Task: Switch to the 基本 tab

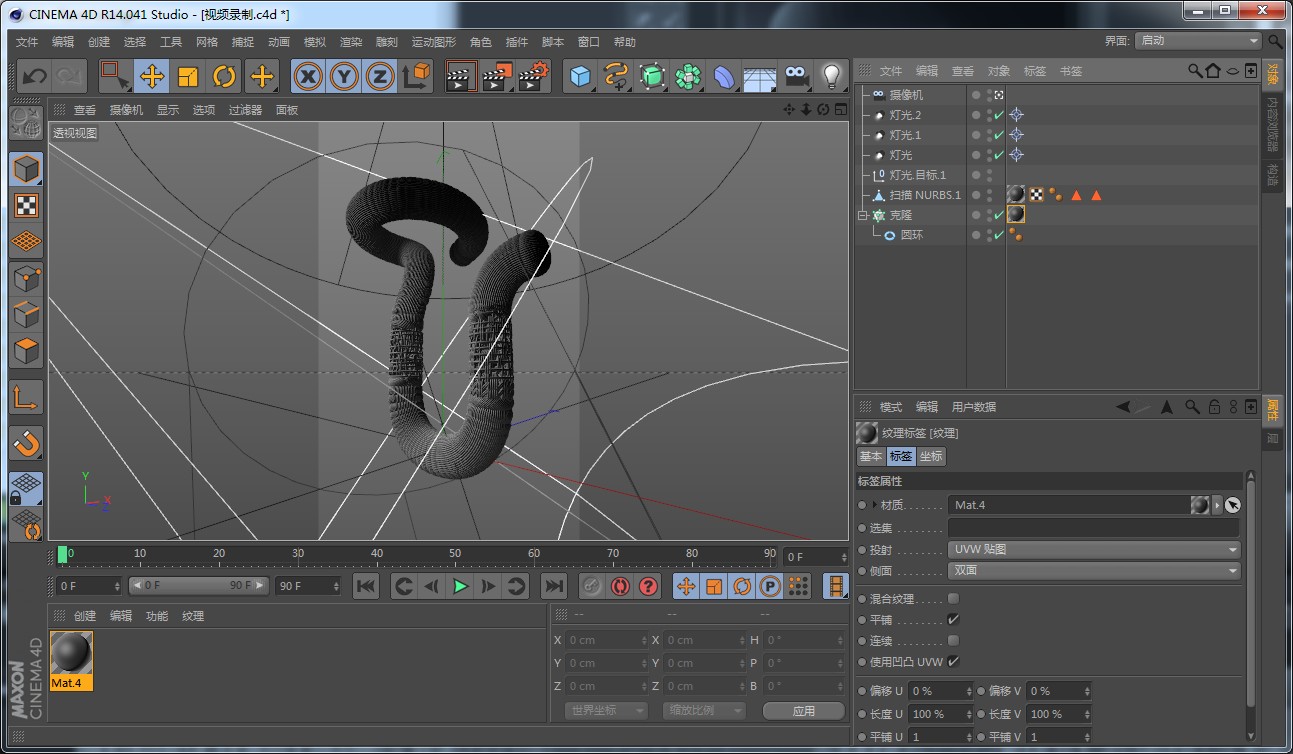Action: (x=871, y=456)
